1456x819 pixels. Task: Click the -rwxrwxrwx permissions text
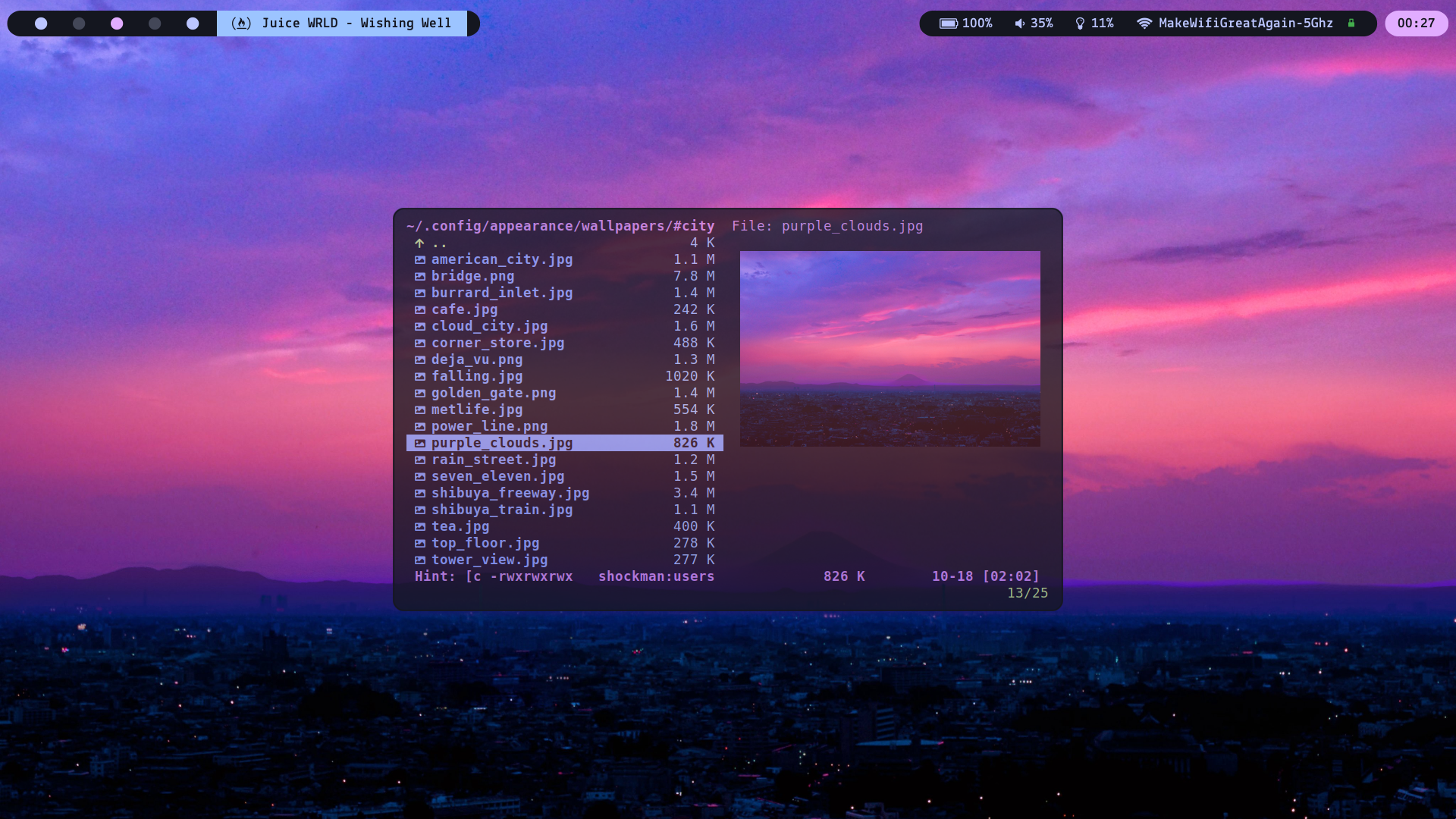(x=532, y=576)
